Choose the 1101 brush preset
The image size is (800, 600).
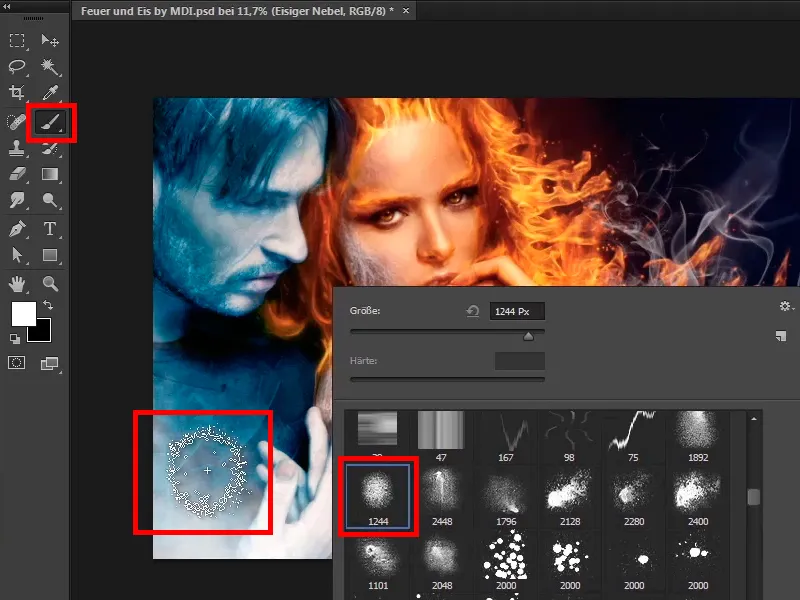(378, 560)
